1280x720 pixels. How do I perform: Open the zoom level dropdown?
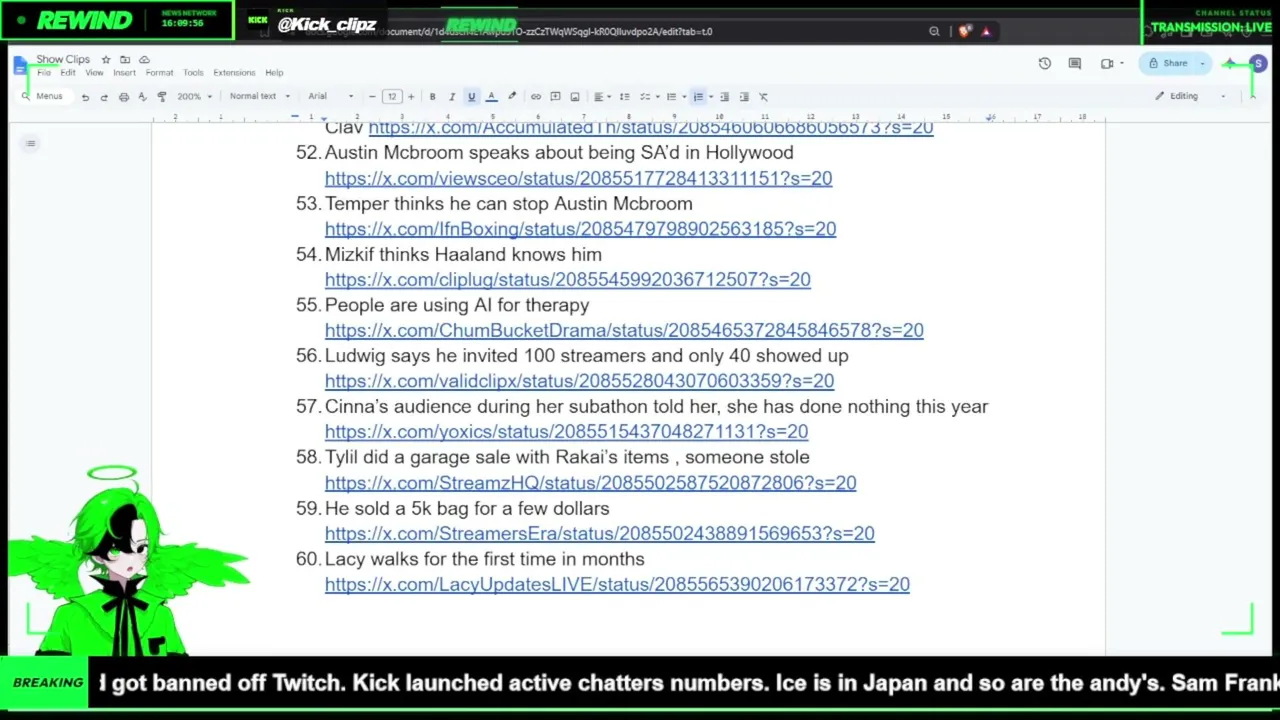coord(193,97)
